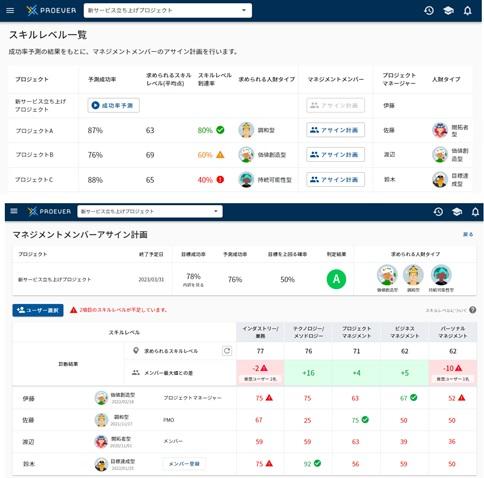Screen dimensions: 484x478
Task: Click the back link on assign plan page
Action: tap(468, 234)
